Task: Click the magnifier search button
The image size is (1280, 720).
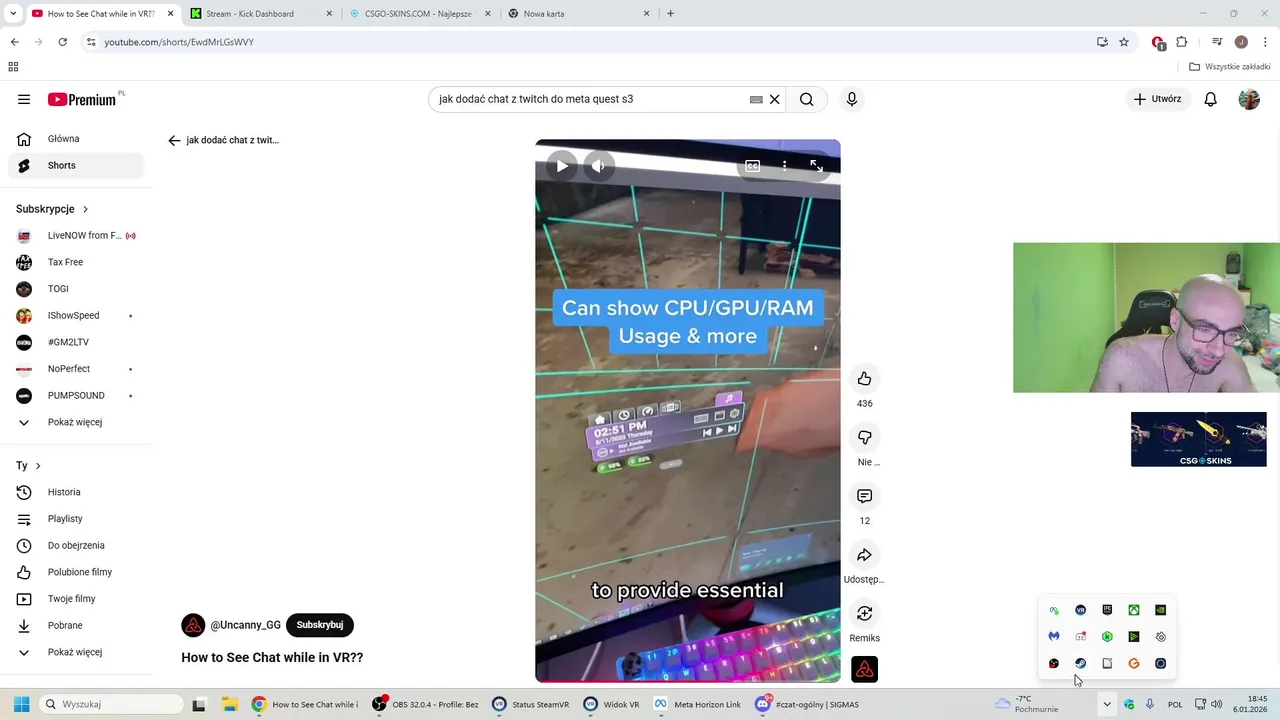Action: pos(807,99)
